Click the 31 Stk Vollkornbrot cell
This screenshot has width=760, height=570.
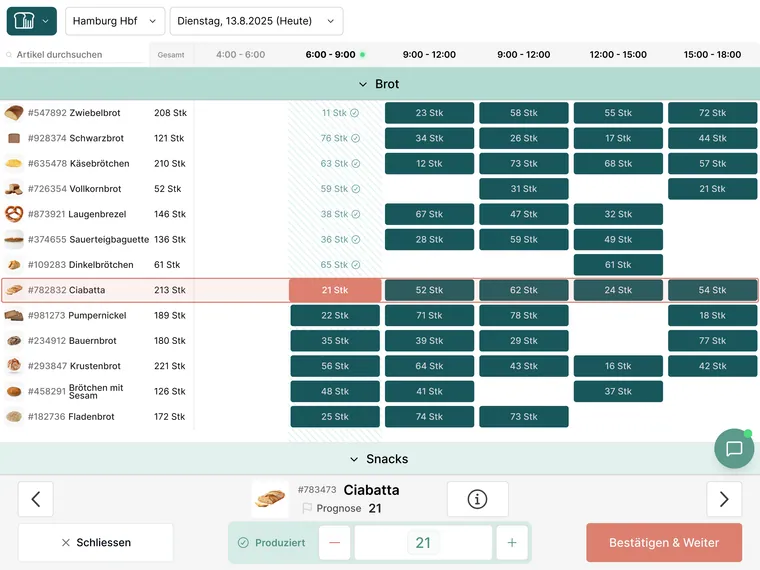[523, 189]
